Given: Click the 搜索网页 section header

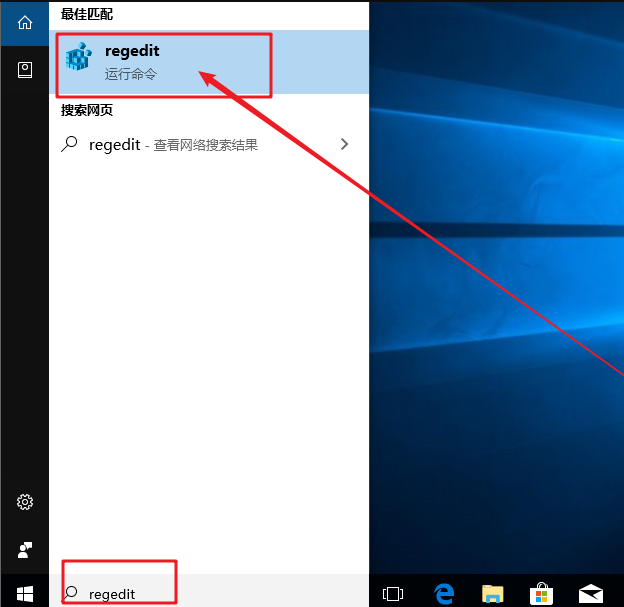Looking at the screenshot, I should tap(87, 112).
